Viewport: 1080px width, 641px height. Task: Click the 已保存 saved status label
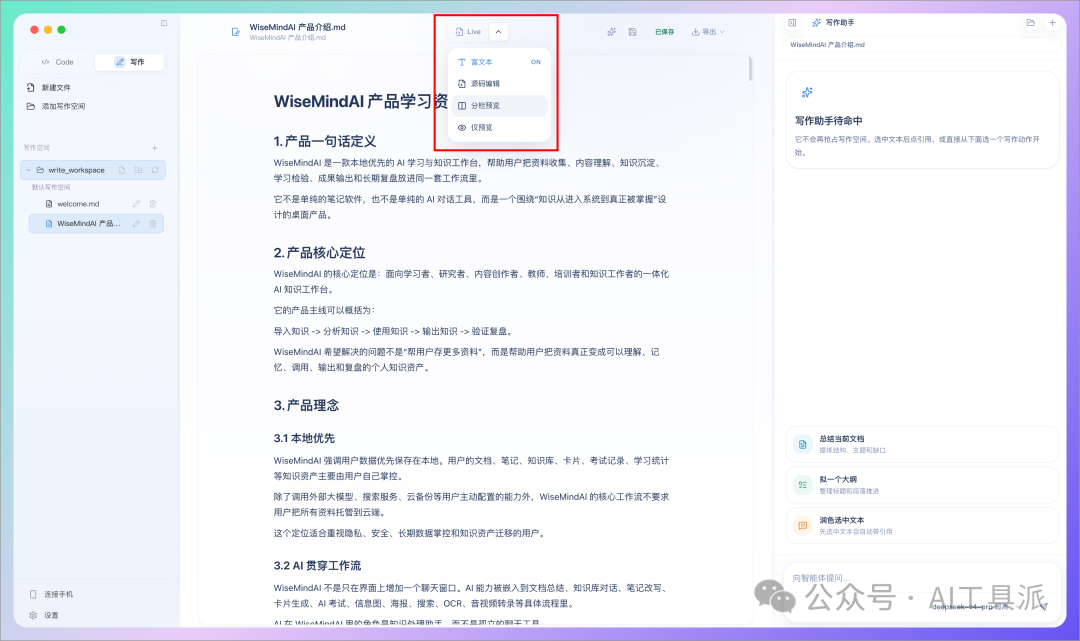click(665, 32)
